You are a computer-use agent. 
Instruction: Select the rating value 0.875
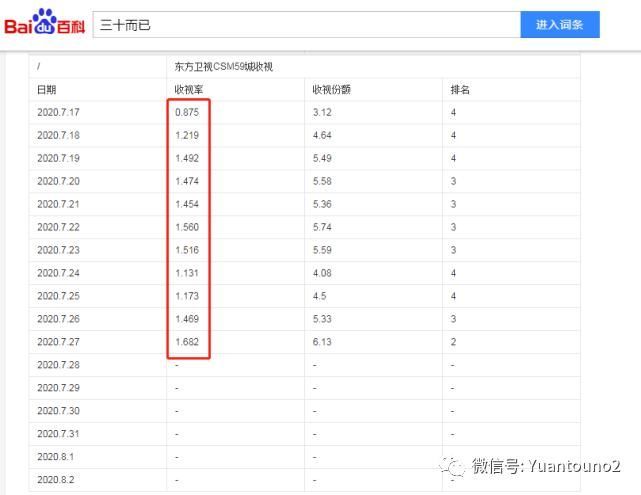(x=187, y=112)
